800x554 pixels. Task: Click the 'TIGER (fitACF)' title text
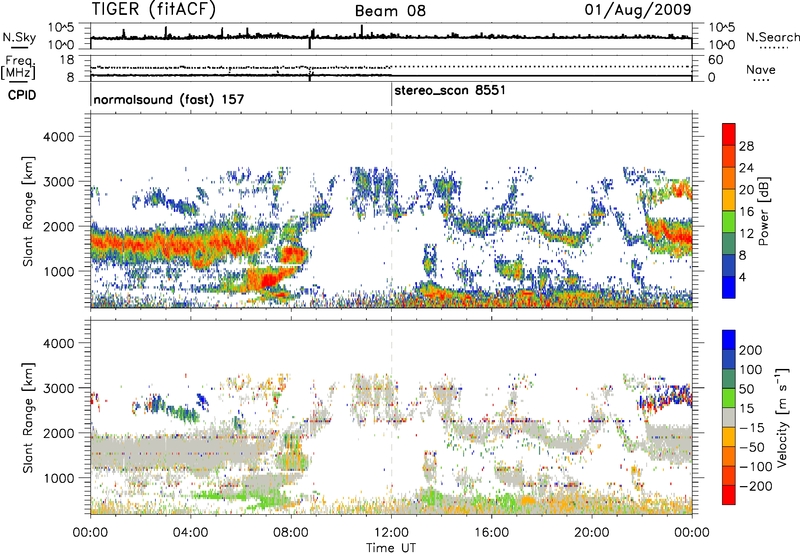(154, 9)
